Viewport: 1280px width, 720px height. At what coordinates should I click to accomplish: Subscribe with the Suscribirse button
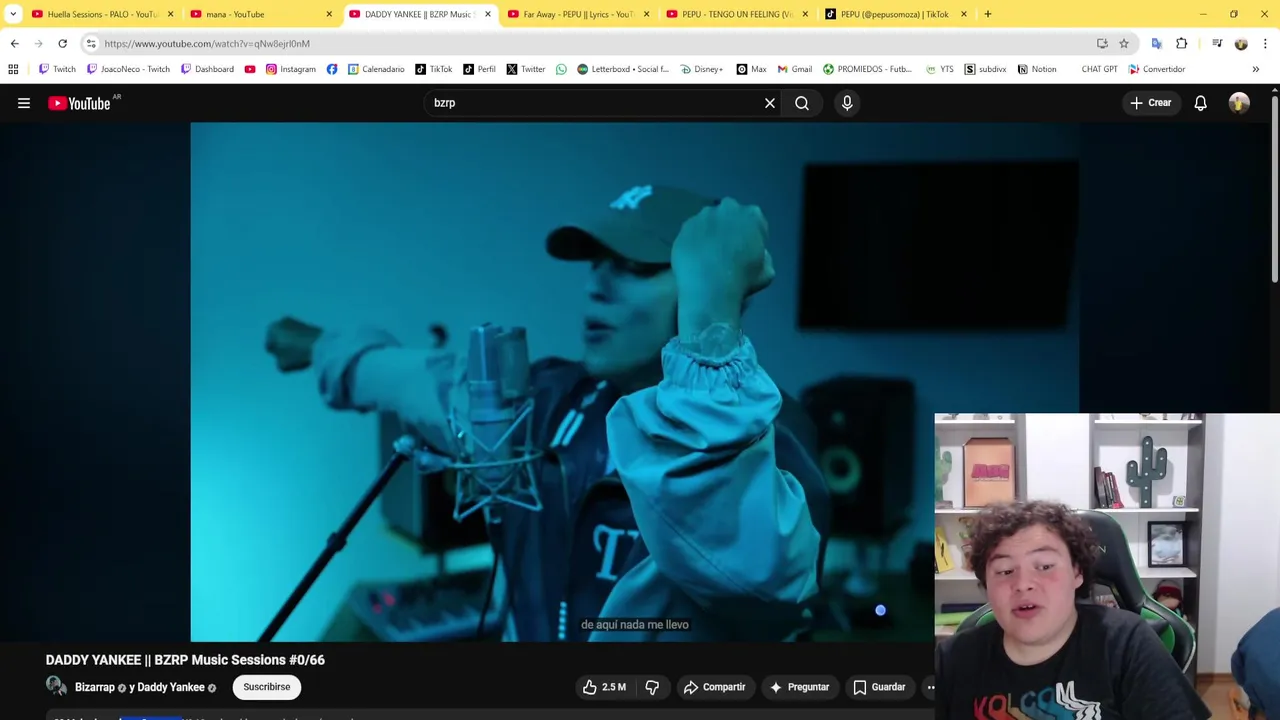point(267,687)
